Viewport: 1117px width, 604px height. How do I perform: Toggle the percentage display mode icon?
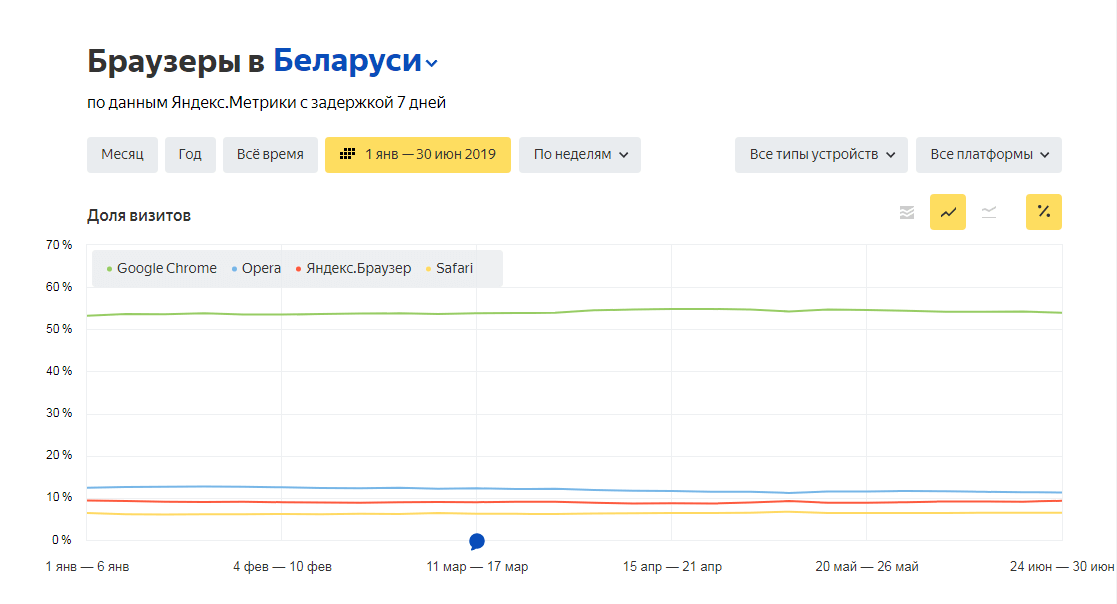[x=1043, y=211]
